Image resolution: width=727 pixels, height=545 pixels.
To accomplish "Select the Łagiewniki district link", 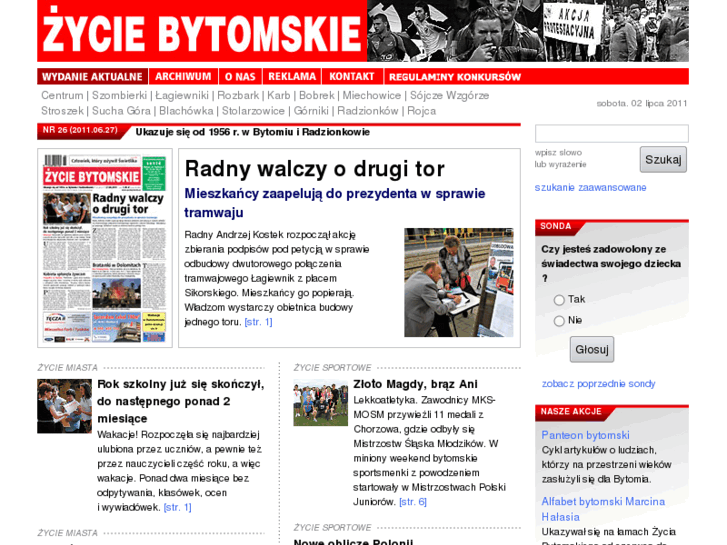I will coord(182,96).
